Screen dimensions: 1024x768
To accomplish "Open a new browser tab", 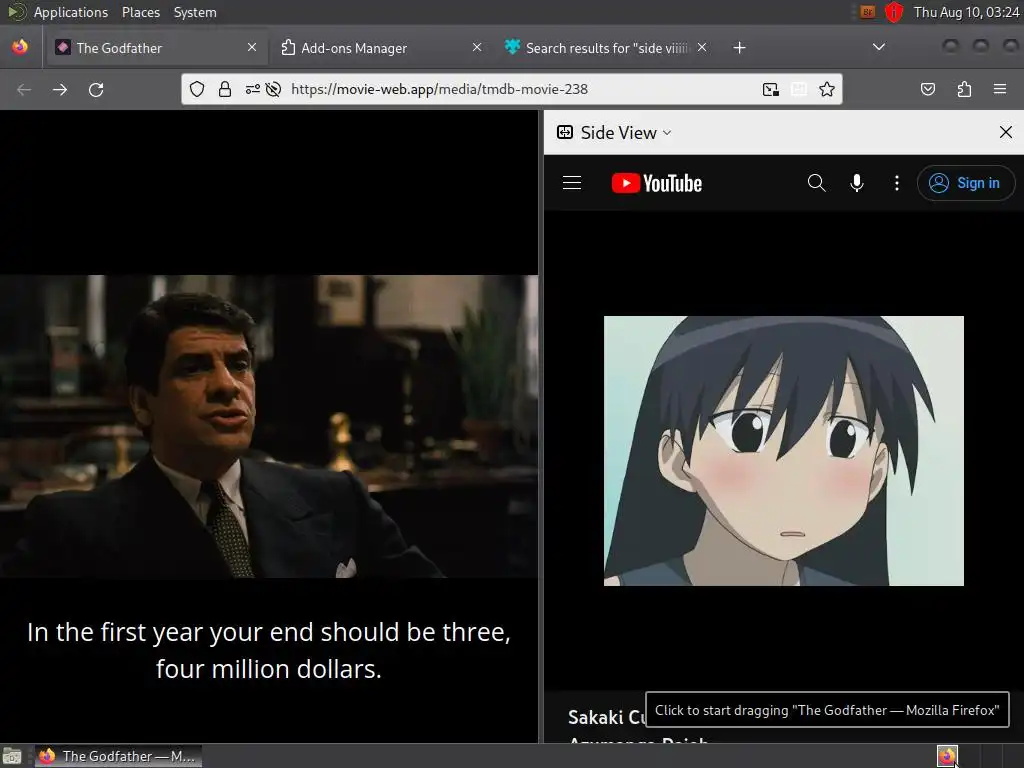I will [739, 48].
